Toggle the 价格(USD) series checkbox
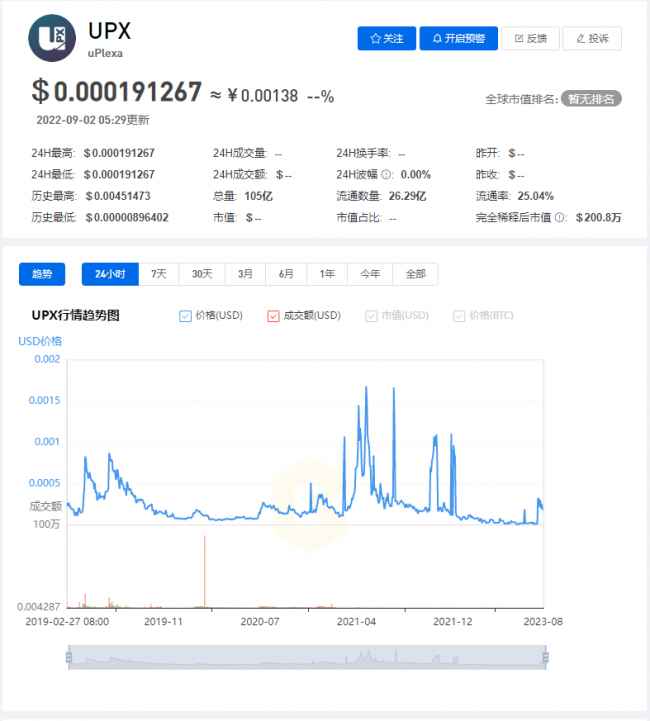The width and height of the screenshot is (650, 721). [x=185, y=316]
